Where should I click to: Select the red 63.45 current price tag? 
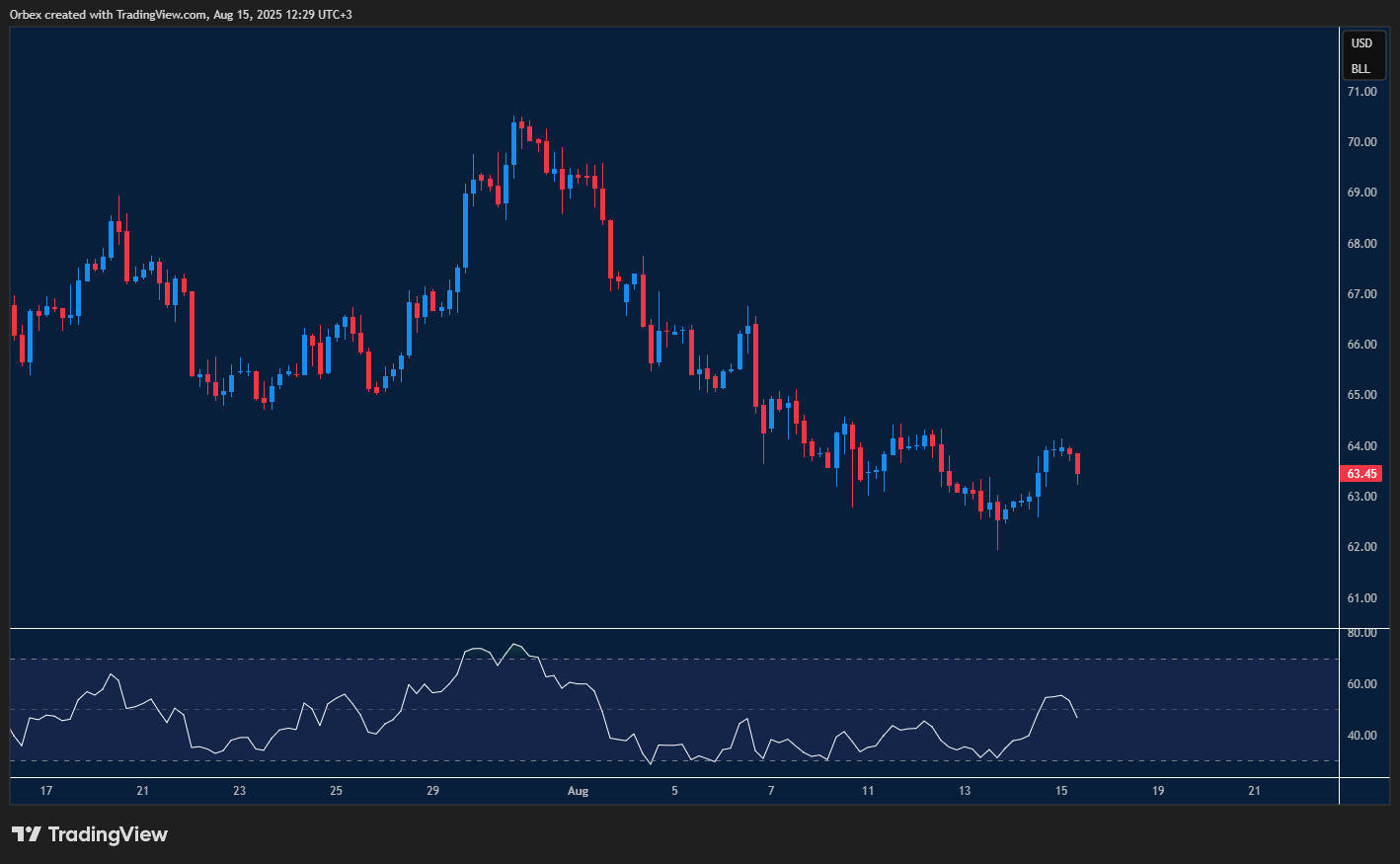pyautogui.click(x=1362, y=474)
